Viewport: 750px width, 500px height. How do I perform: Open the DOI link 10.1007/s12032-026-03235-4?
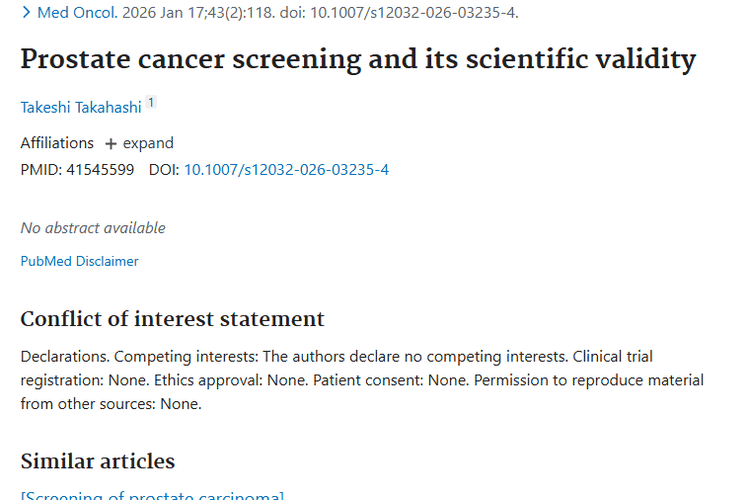click(x=286, y=169)
